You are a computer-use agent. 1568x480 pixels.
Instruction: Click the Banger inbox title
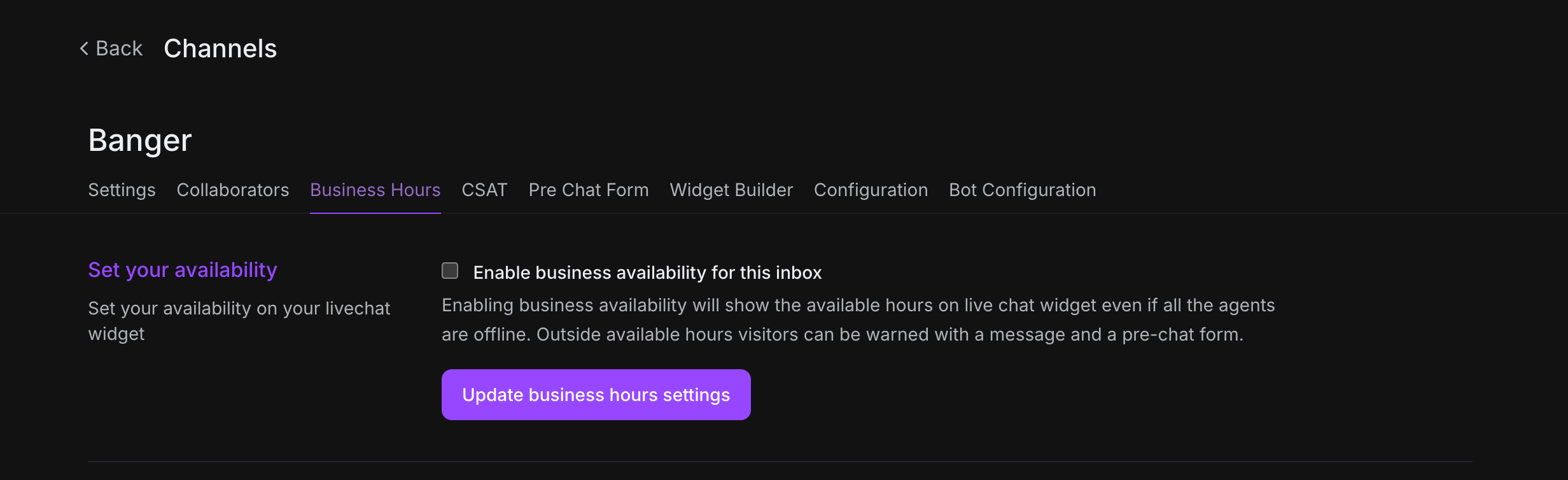(140, 140)
